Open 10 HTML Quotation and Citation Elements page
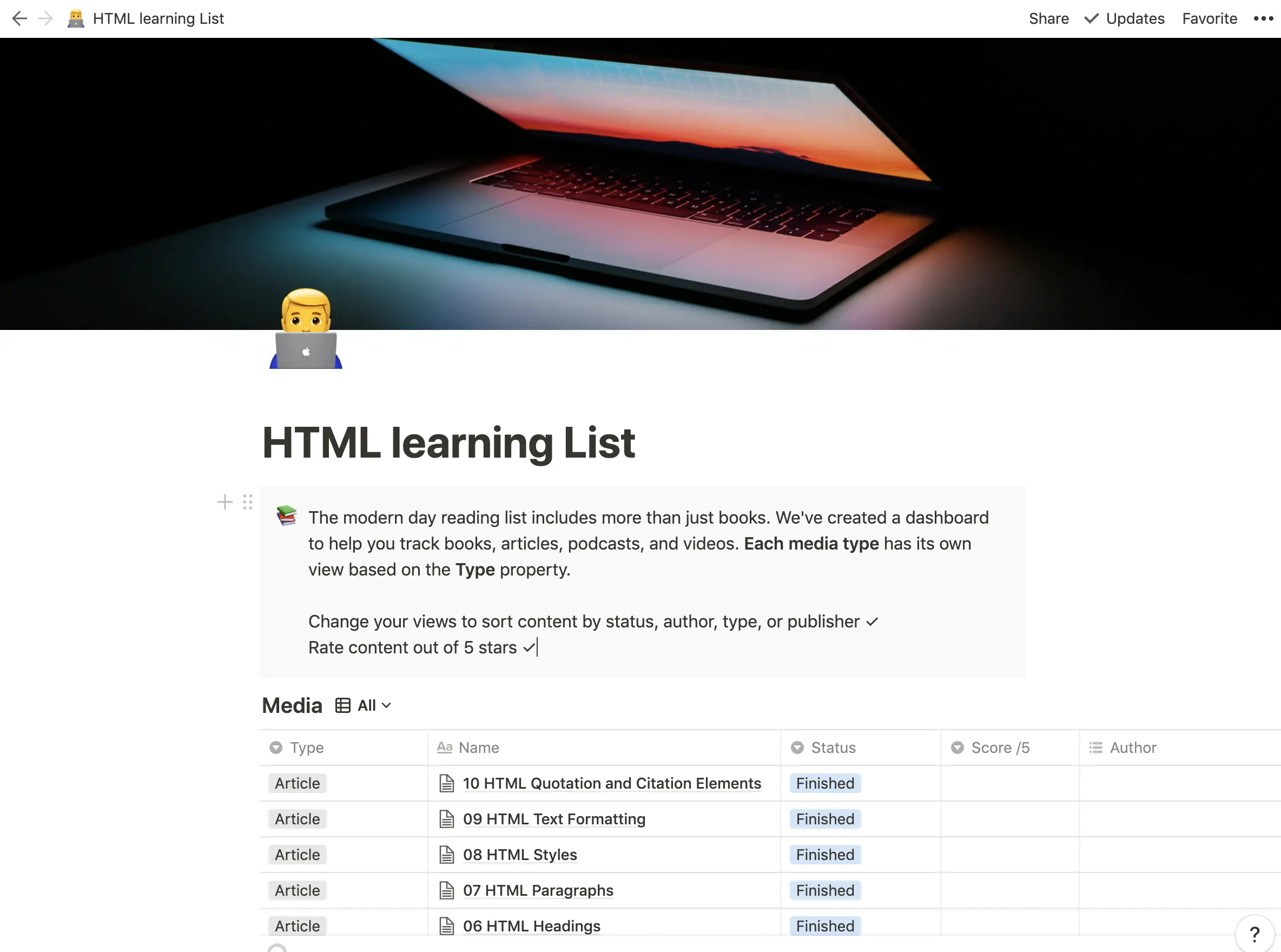1281x952 pixels. pos(611,783)
